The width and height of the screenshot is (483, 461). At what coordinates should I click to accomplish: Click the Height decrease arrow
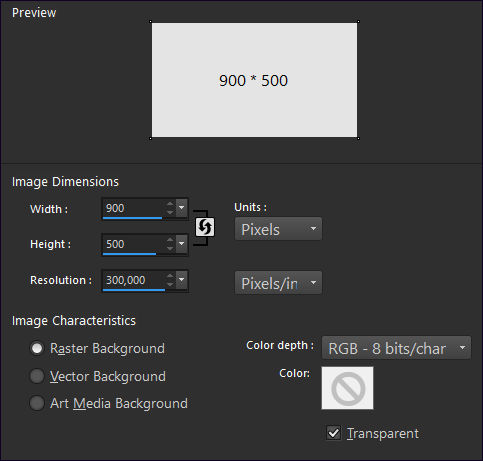pyautogui.click(x=170, y=248)
